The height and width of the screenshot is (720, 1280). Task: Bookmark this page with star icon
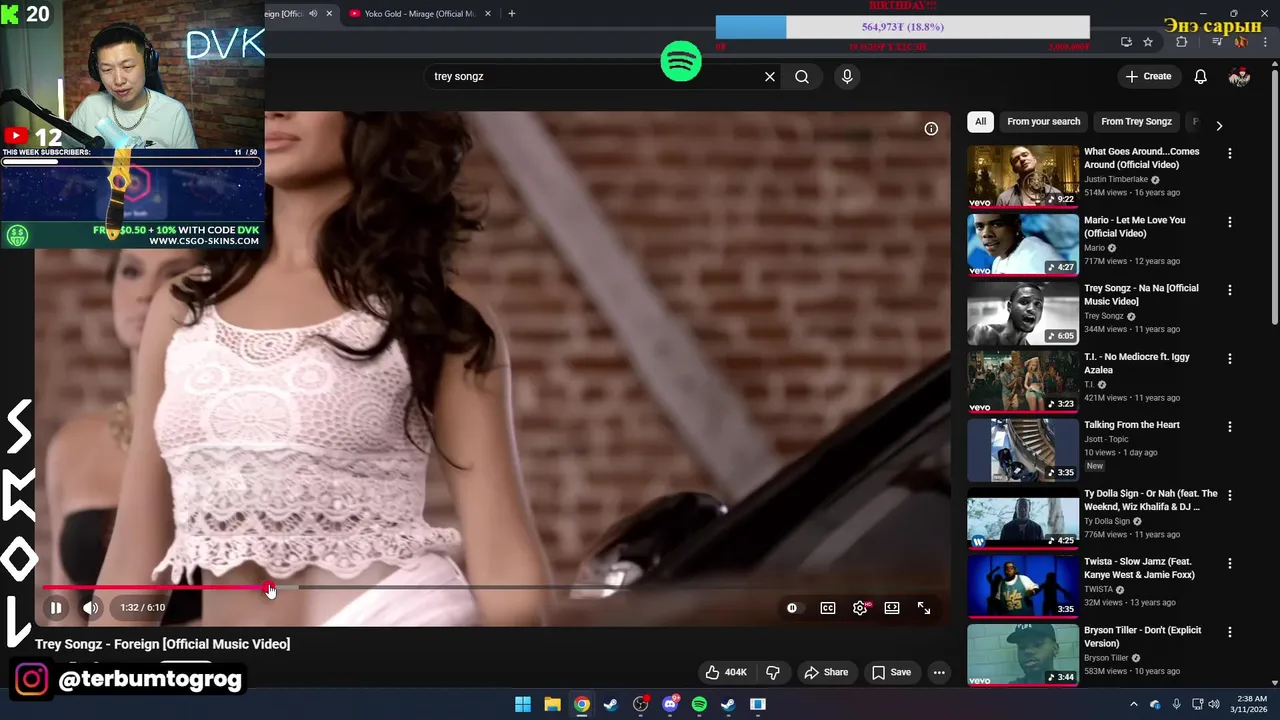tap(1148, 42)
